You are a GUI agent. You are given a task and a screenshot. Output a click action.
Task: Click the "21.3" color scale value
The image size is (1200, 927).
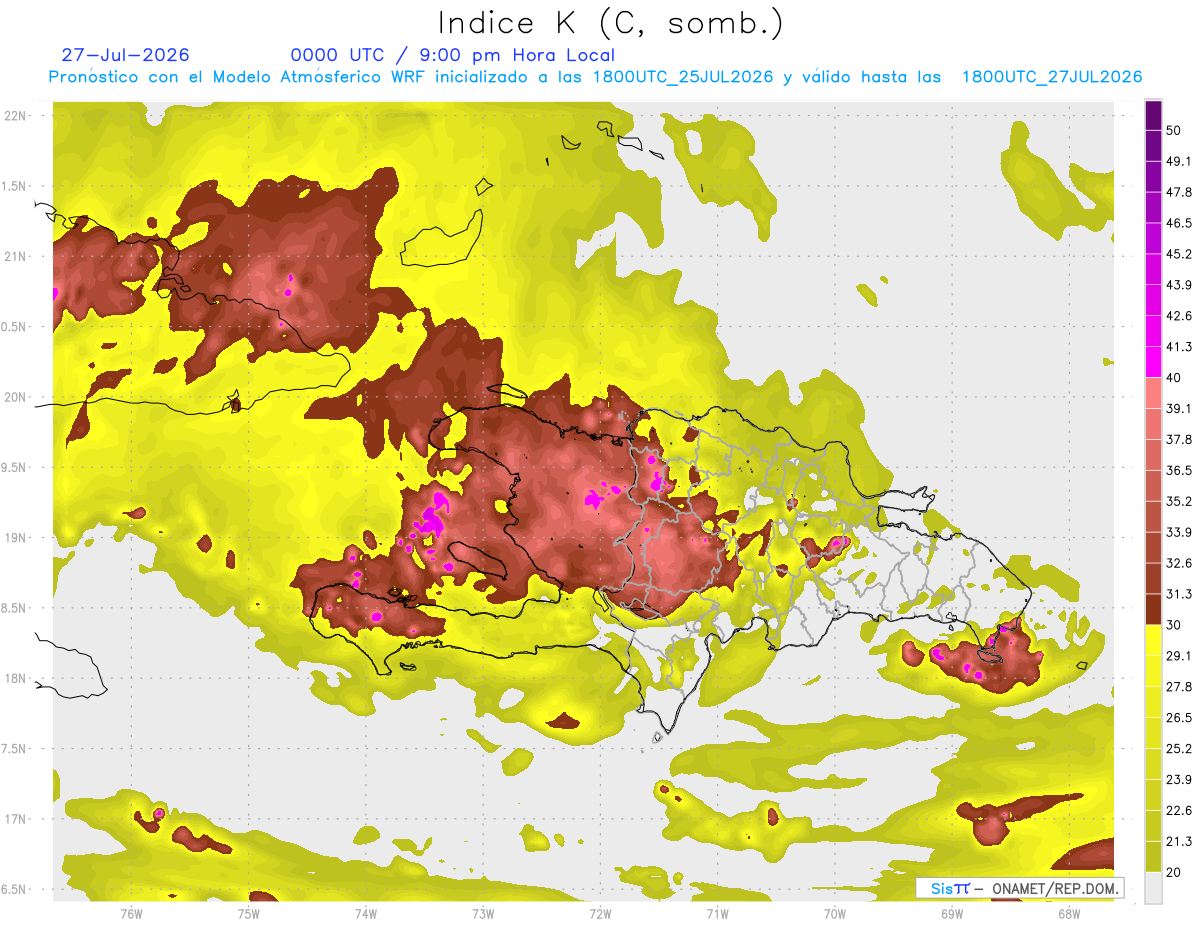click(x=1179, y=842)
